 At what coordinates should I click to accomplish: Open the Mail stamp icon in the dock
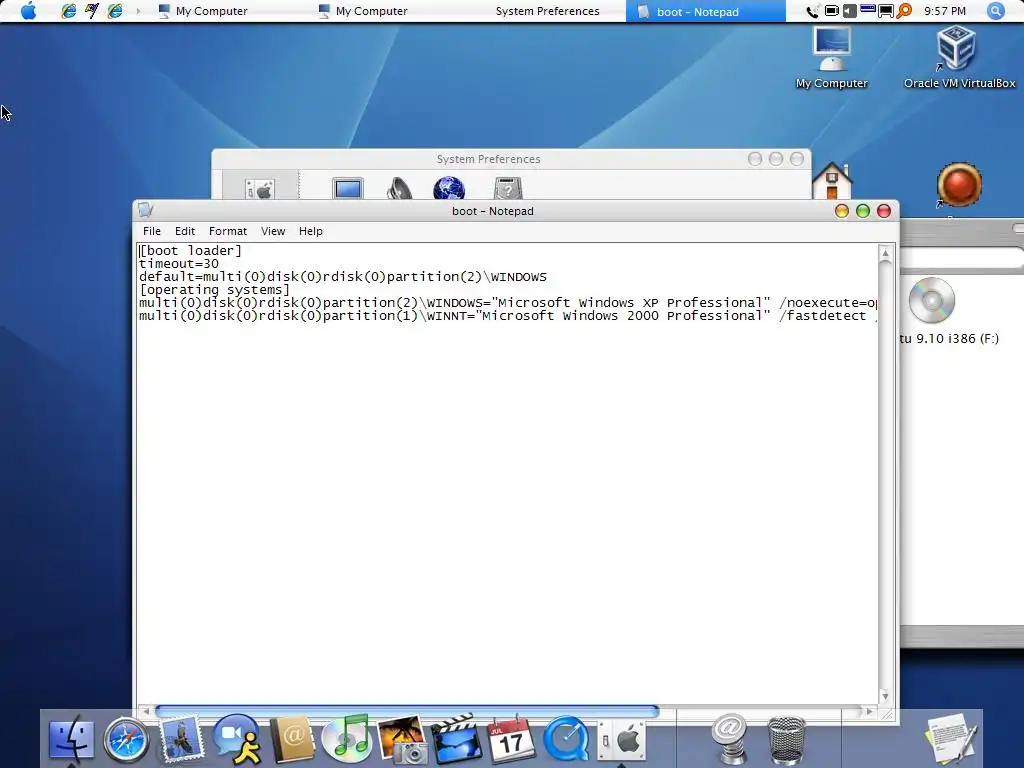coord(181,739)
